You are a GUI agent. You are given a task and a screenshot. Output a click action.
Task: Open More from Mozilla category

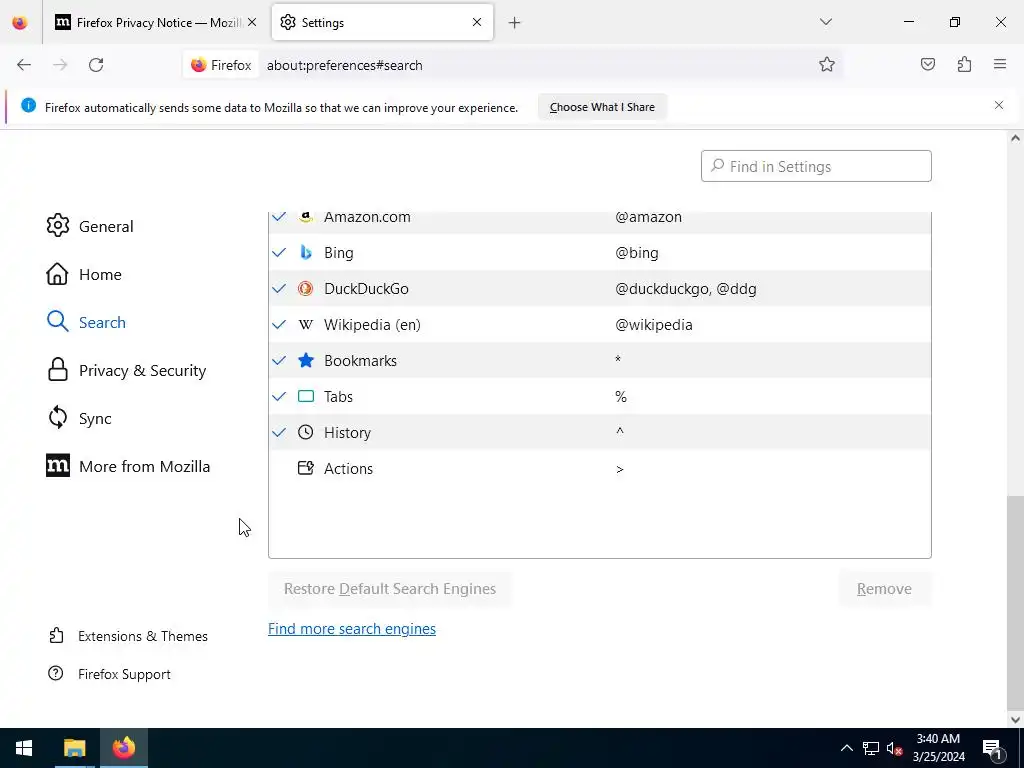(128, 466)
